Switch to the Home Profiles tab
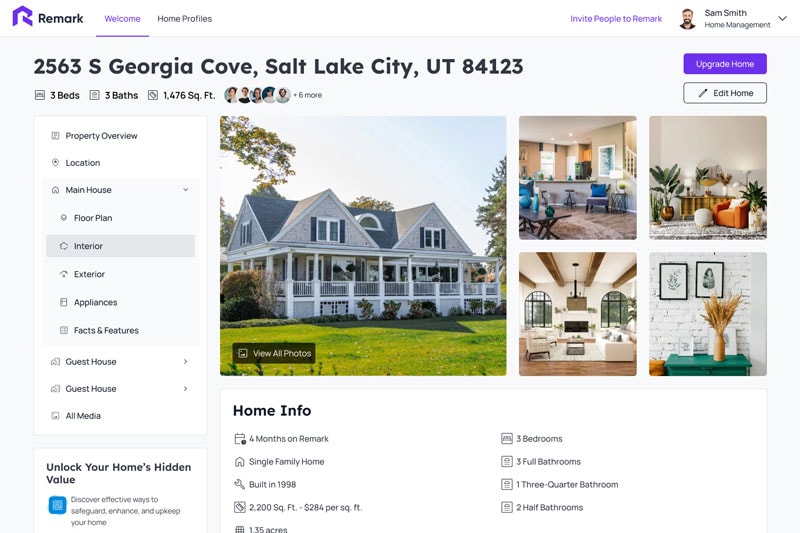The image size is (800, 533). [185, 18]
